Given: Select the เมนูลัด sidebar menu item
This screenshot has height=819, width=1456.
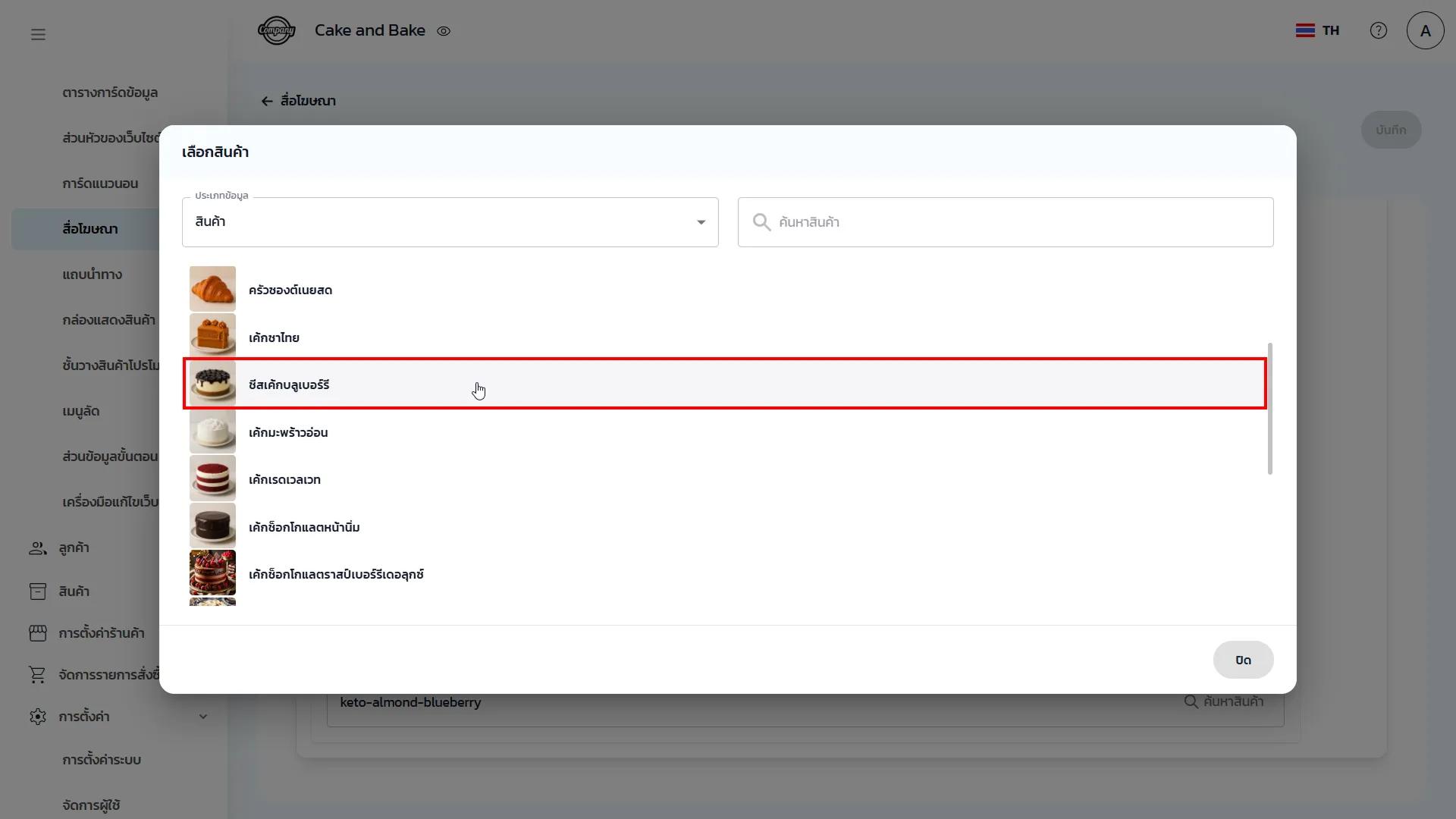Looking at the screenshot, I should tap(81, 411).
